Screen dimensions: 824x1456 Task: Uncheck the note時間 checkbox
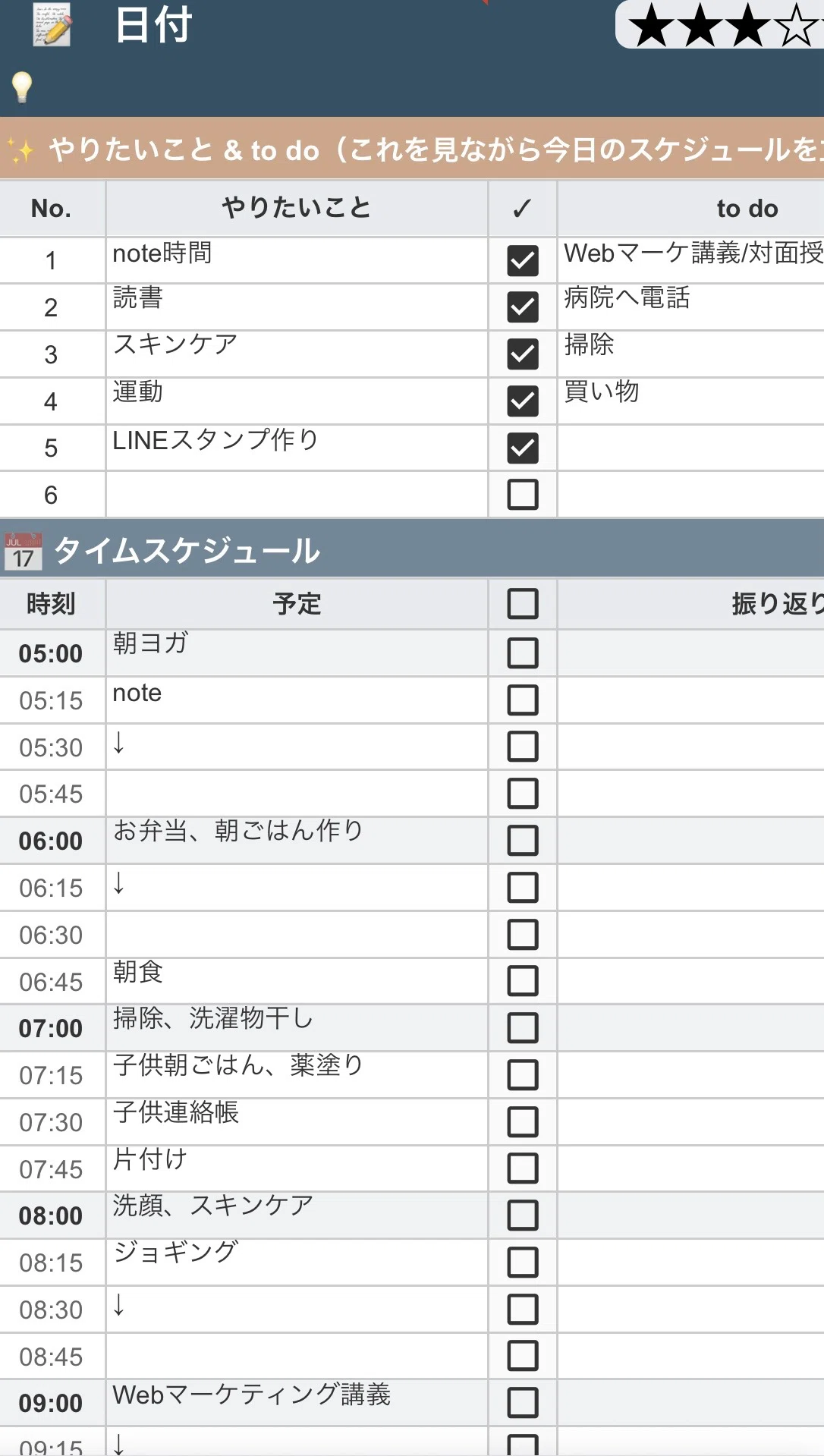click(x=523, y=260)
